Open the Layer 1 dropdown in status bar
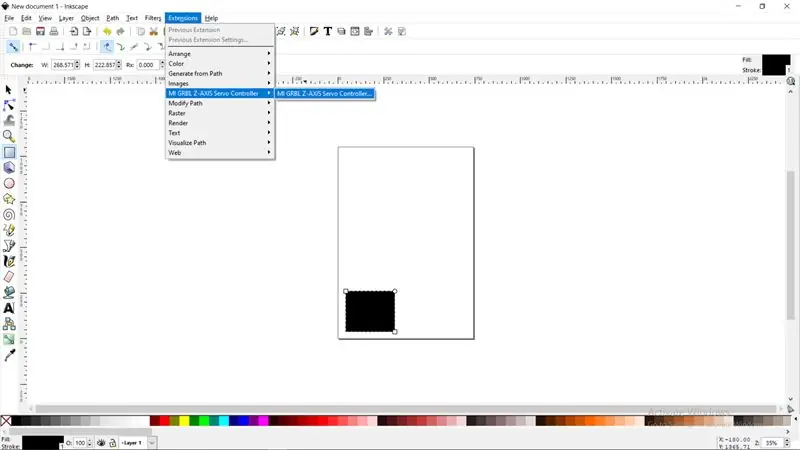The width and height of the screenshot is (800, 450). click(x=138, y=443)
